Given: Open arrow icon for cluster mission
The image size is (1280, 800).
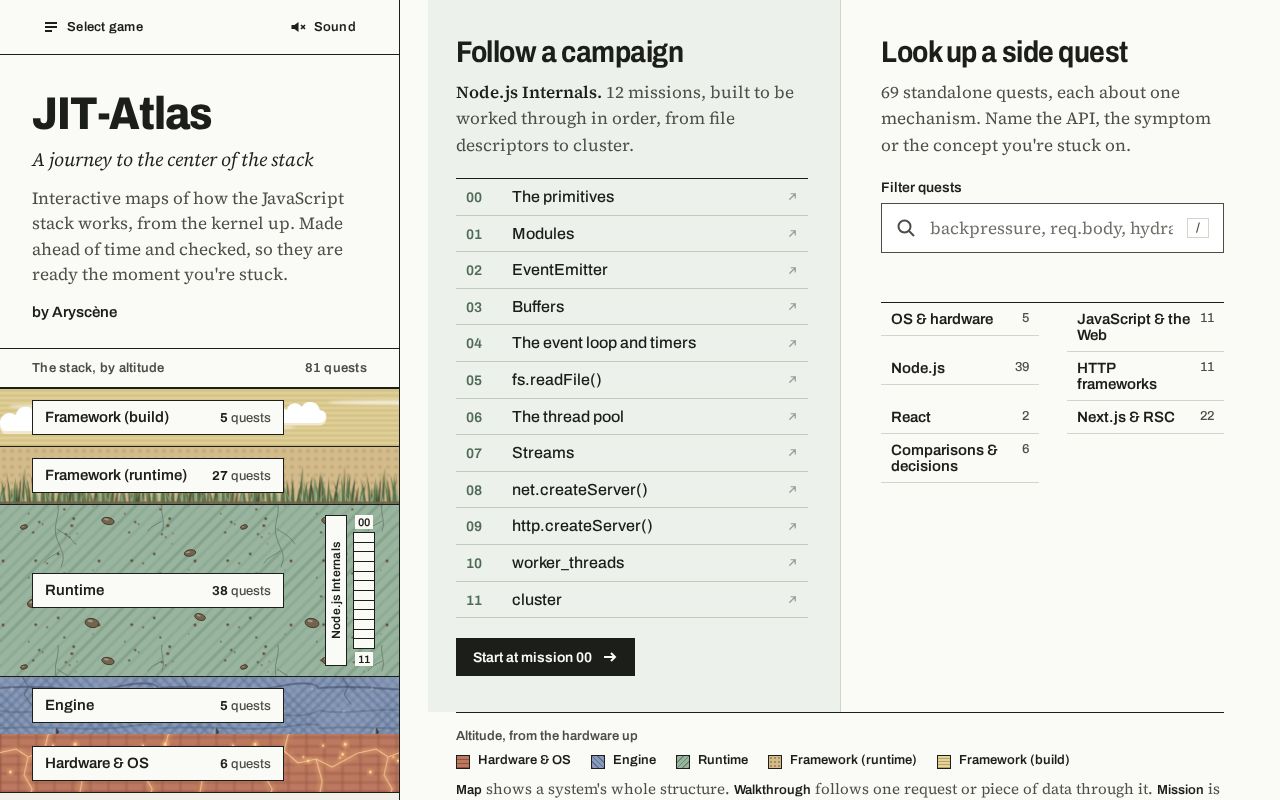Looking at the screenshot, I should coord(792,600).
